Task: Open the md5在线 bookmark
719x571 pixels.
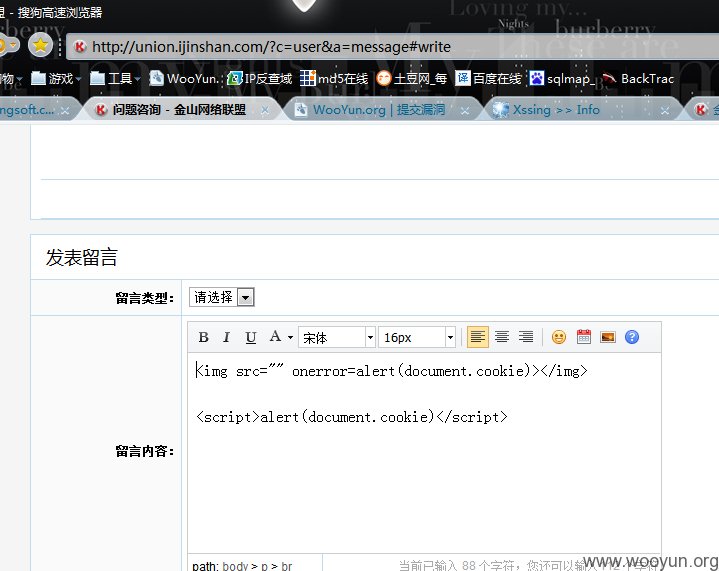Action: tap(334, 79)
